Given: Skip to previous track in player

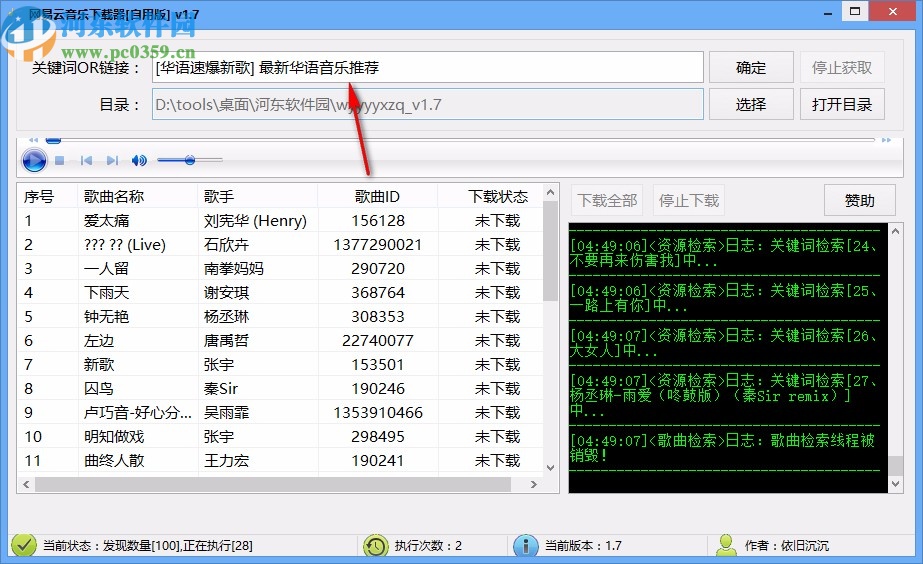Looking at the screenshot, I should (86, 160).
